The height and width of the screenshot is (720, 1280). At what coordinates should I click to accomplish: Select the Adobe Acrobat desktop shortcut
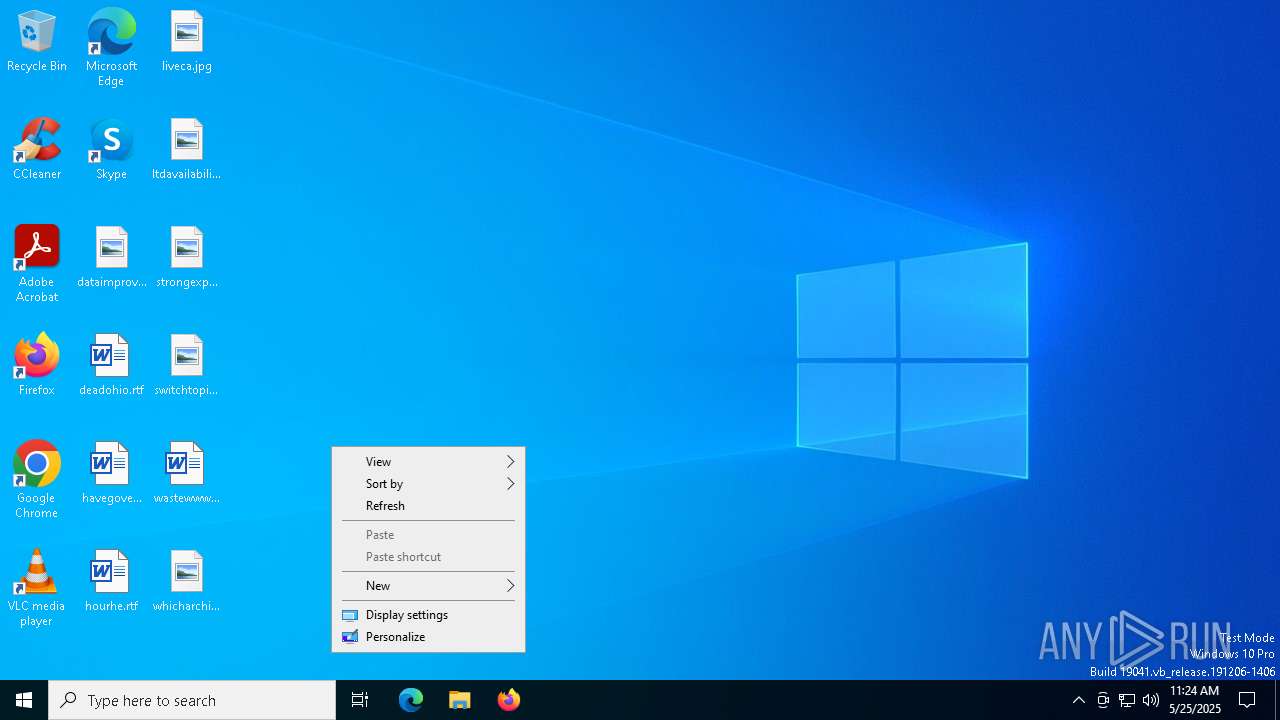pos(37,264)
